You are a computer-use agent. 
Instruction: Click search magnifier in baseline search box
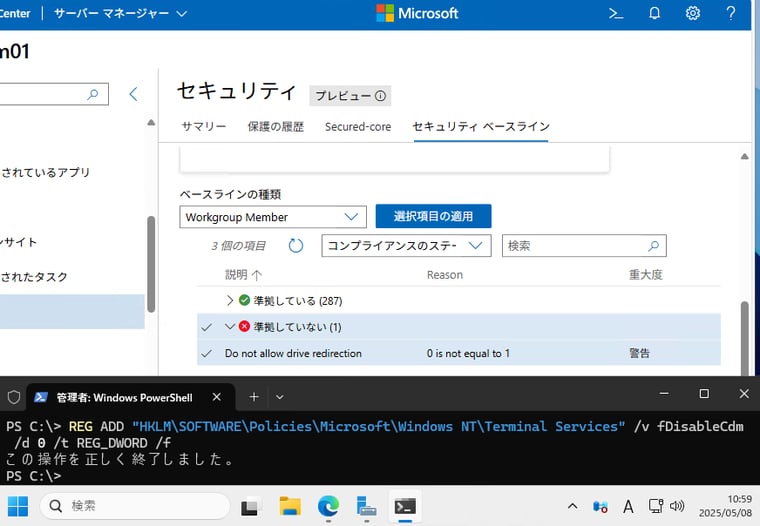(653, 246)
